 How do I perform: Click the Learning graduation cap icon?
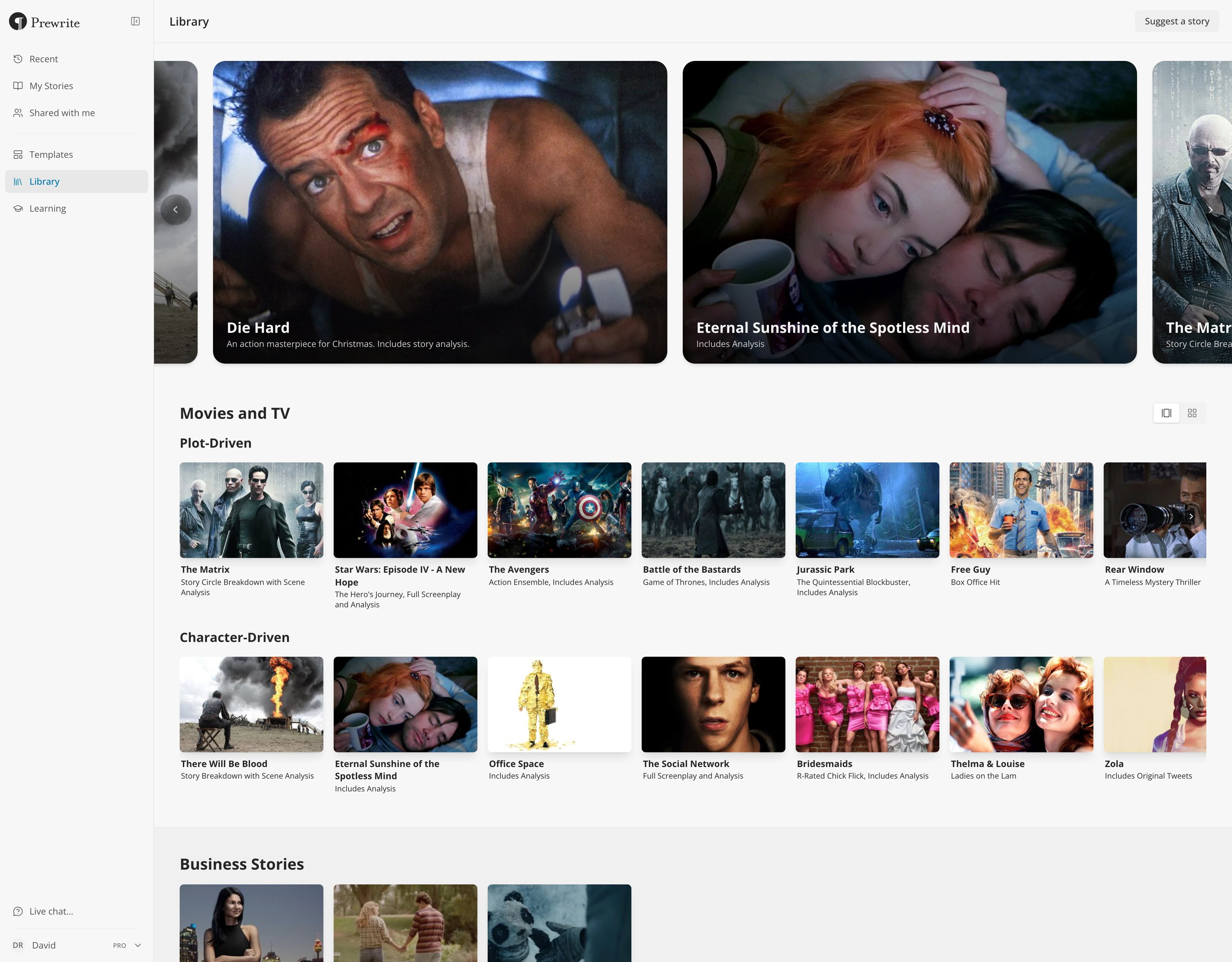pos(18,209)
